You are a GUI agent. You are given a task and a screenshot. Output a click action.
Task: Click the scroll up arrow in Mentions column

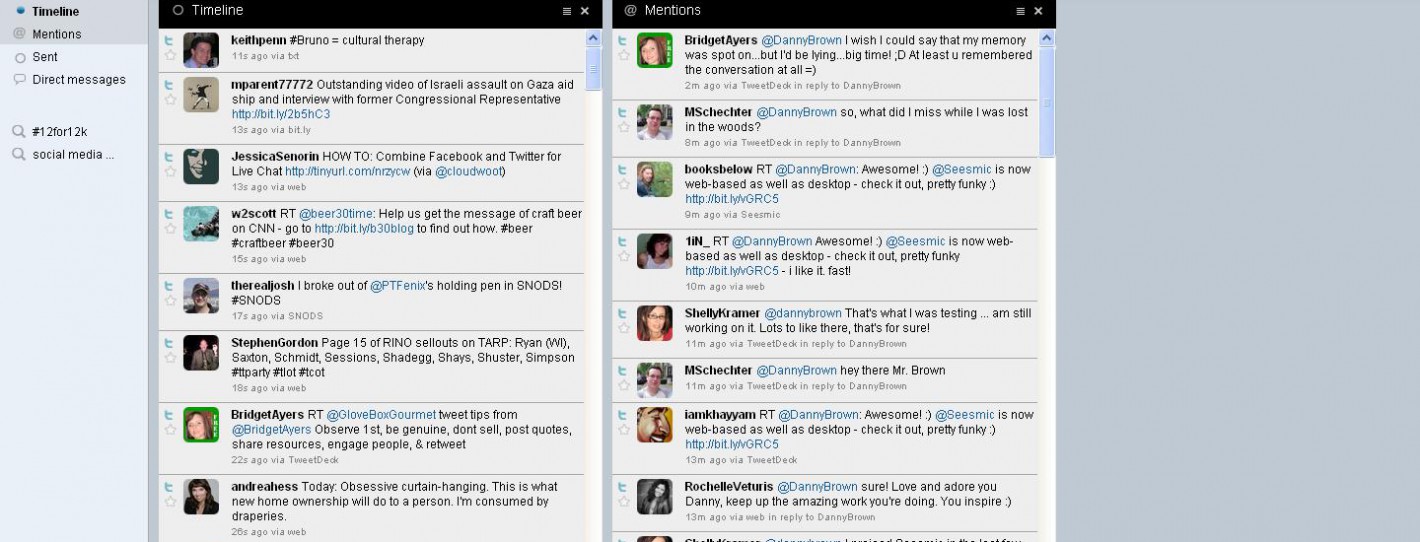(1047, 39)
